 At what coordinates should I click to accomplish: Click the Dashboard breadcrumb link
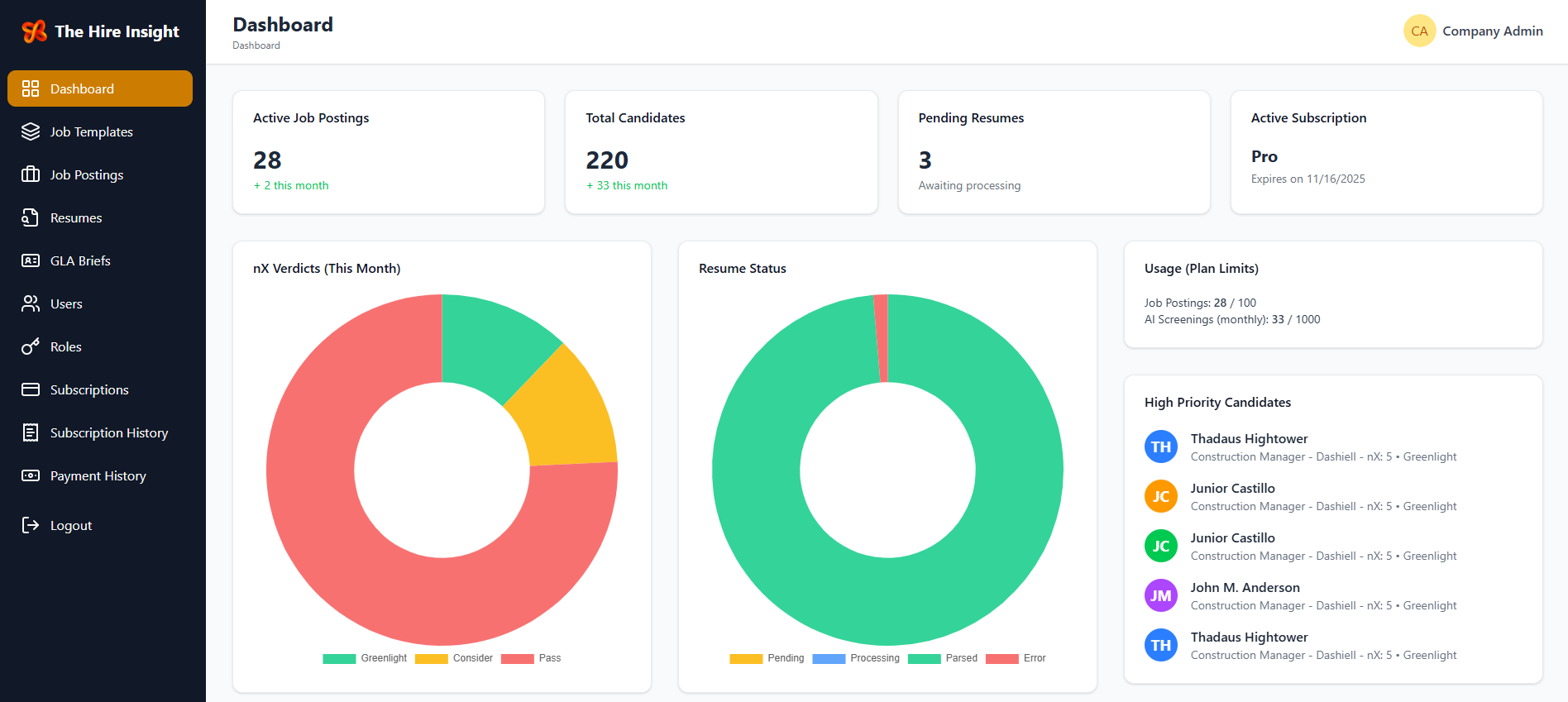point(256,46)
